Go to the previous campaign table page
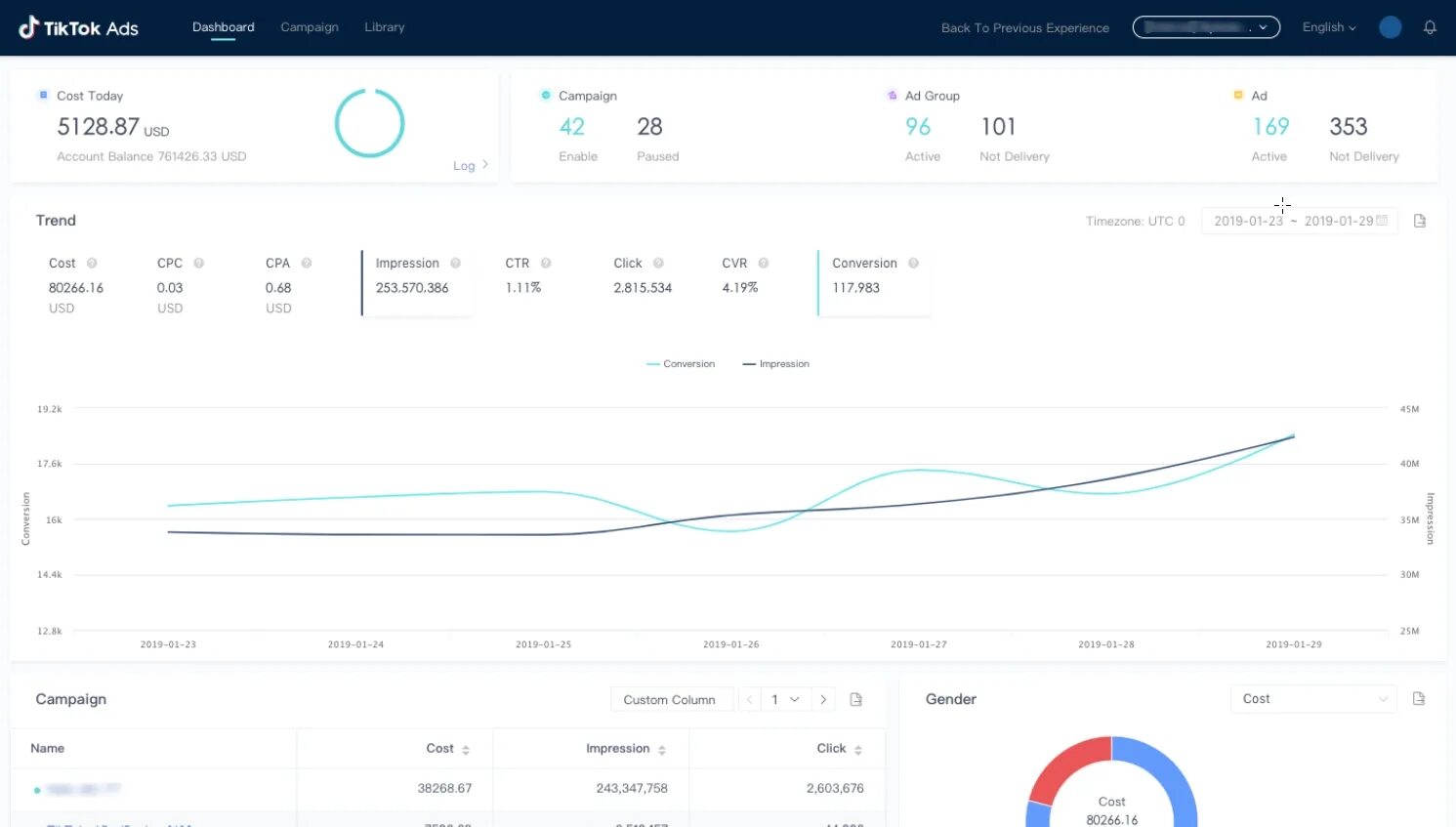This screenshot has width=1456, height=827. (x=750, y=699)
